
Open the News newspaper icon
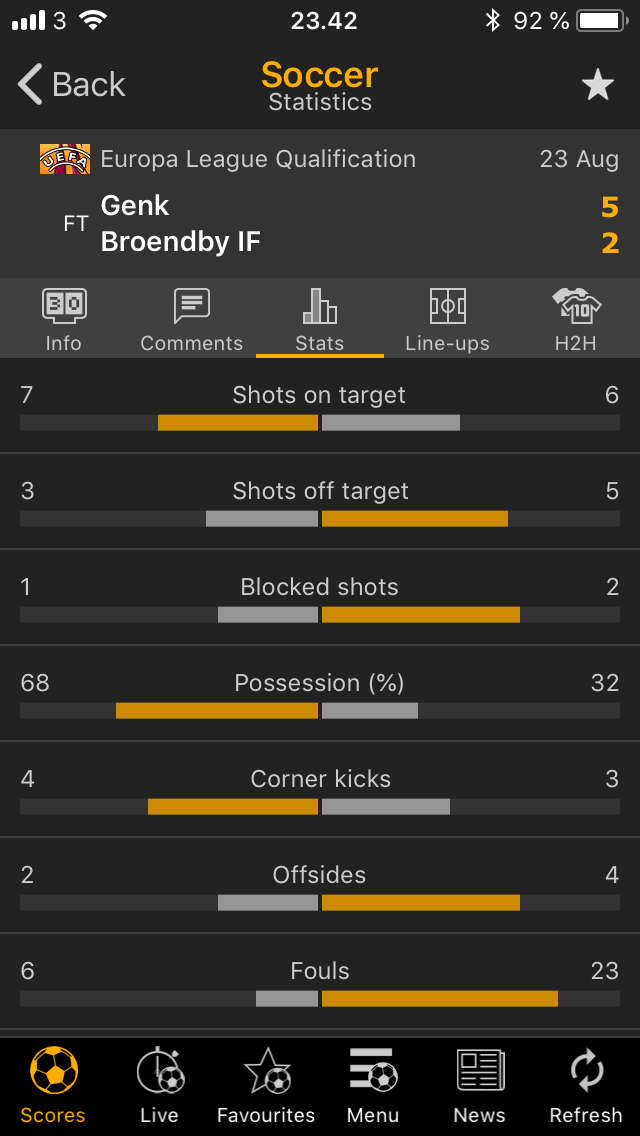coord(479,1085)
